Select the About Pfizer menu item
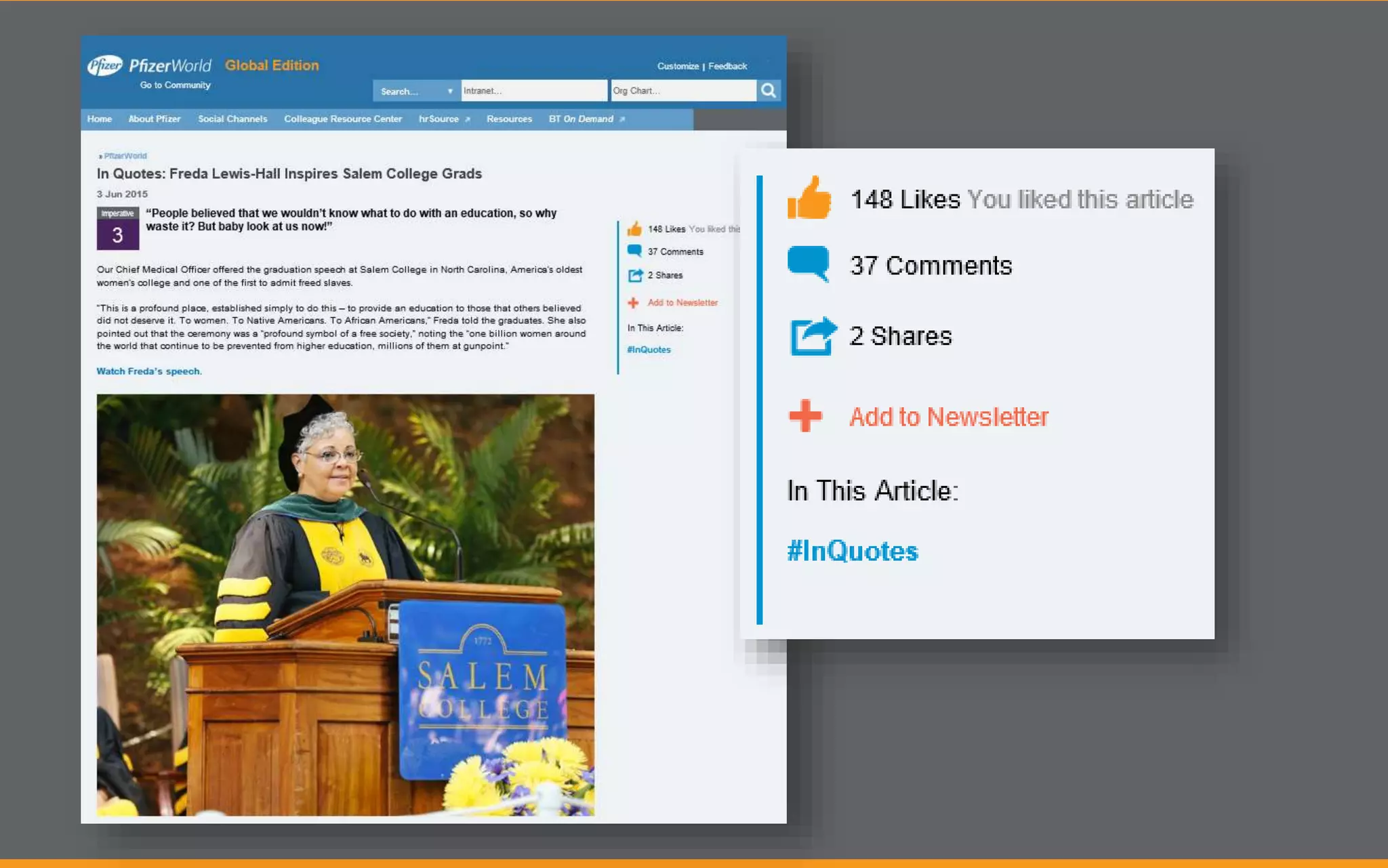 (x=153, y=119)
